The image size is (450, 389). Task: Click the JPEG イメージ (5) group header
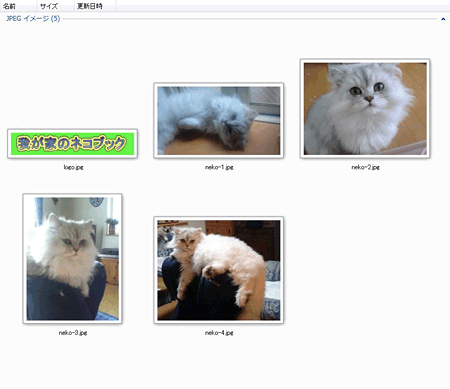(x=33, y=18)
